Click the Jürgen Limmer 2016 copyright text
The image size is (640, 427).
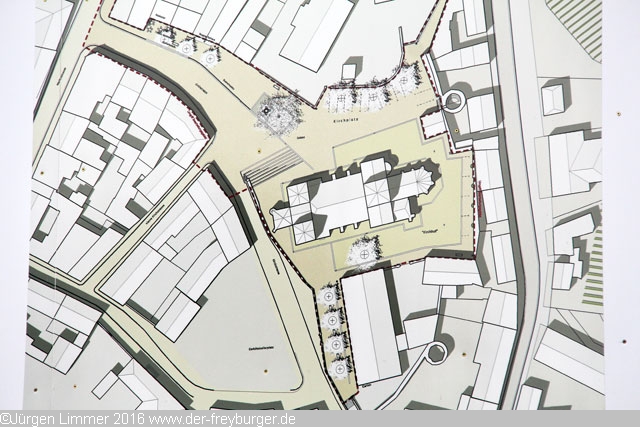[x=70, y=419]
